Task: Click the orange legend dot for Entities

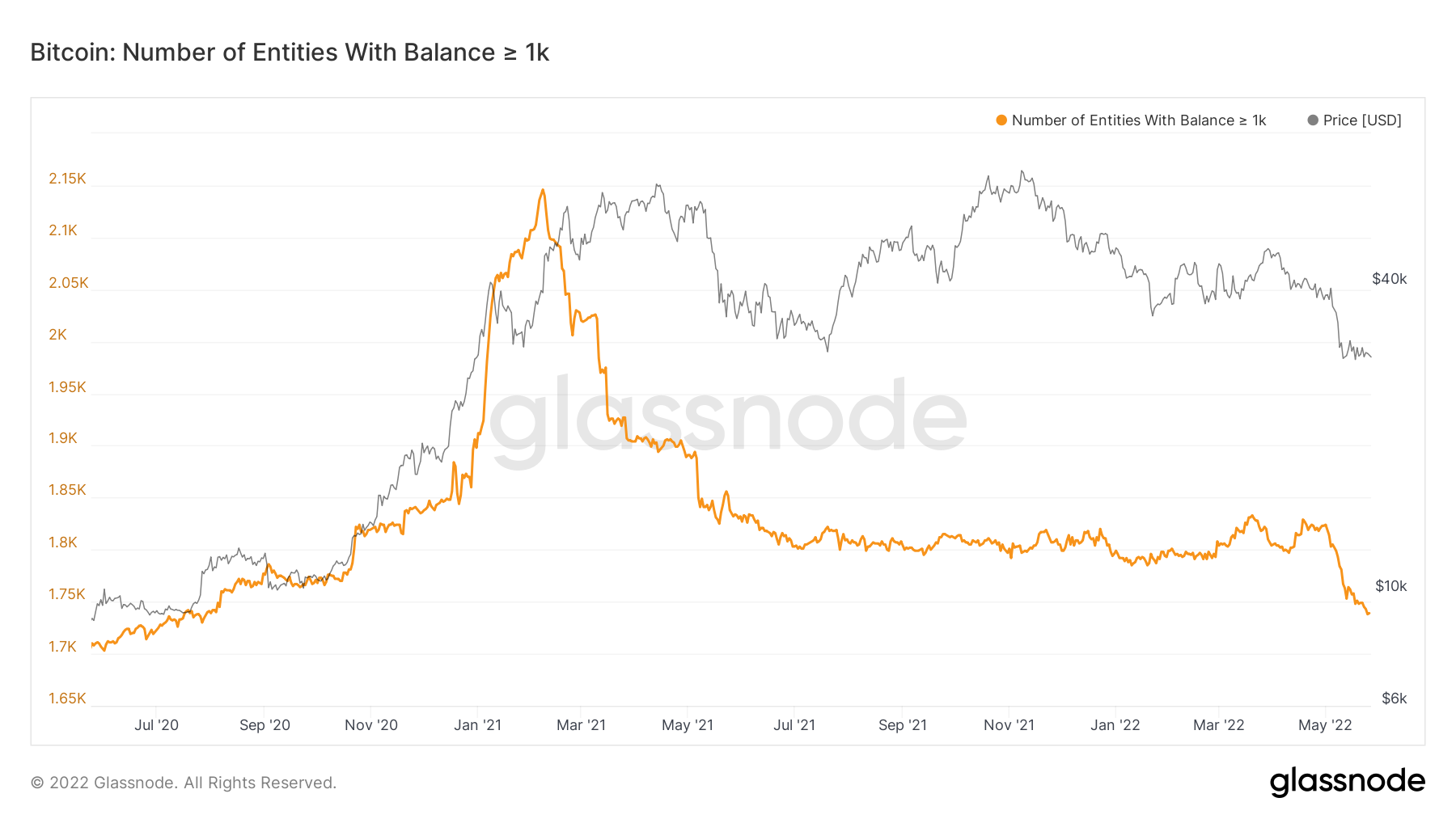Action: coord(1001,120)
